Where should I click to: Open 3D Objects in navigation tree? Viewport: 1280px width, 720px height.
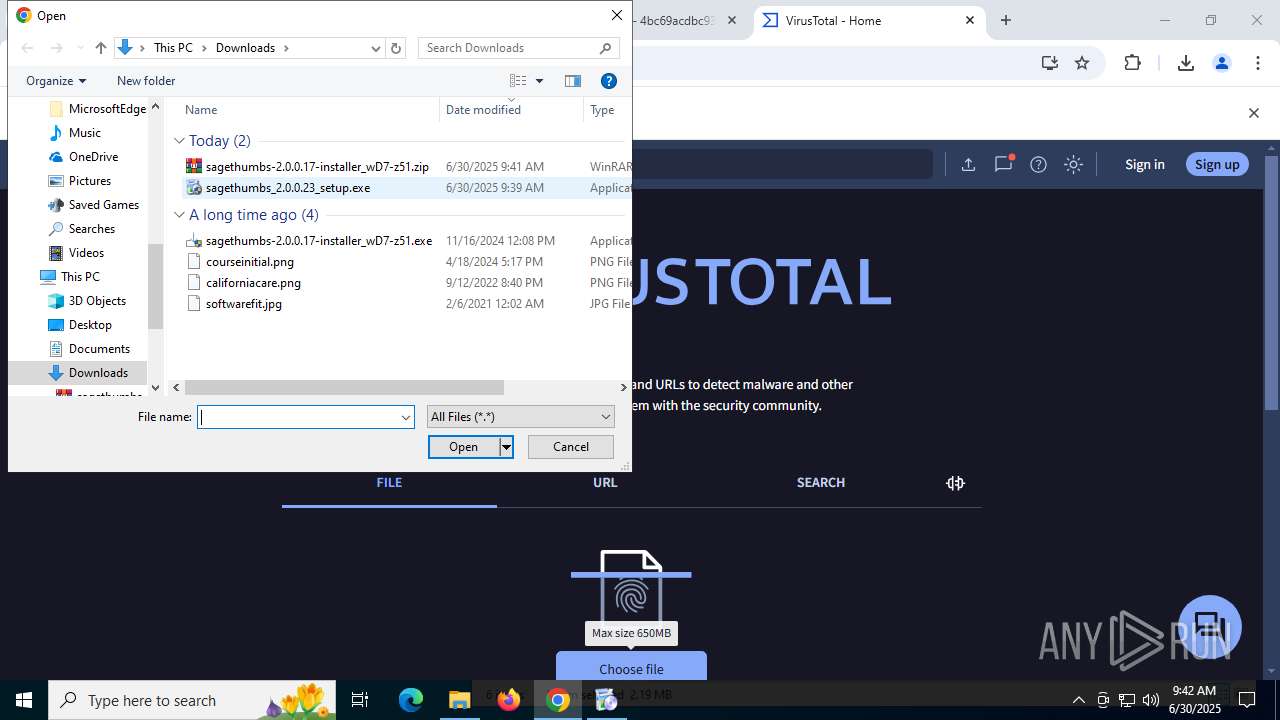click(x=97, y=301)
